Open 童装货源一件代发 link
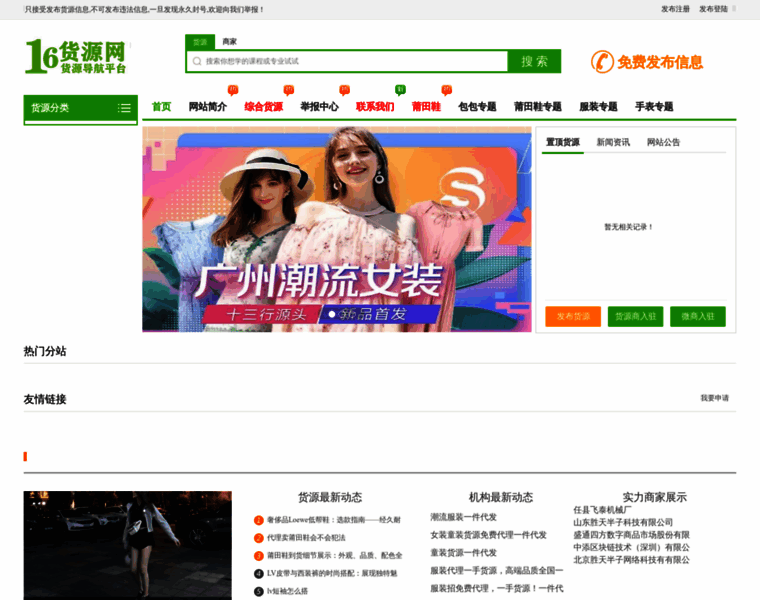 tap(463, 553)
